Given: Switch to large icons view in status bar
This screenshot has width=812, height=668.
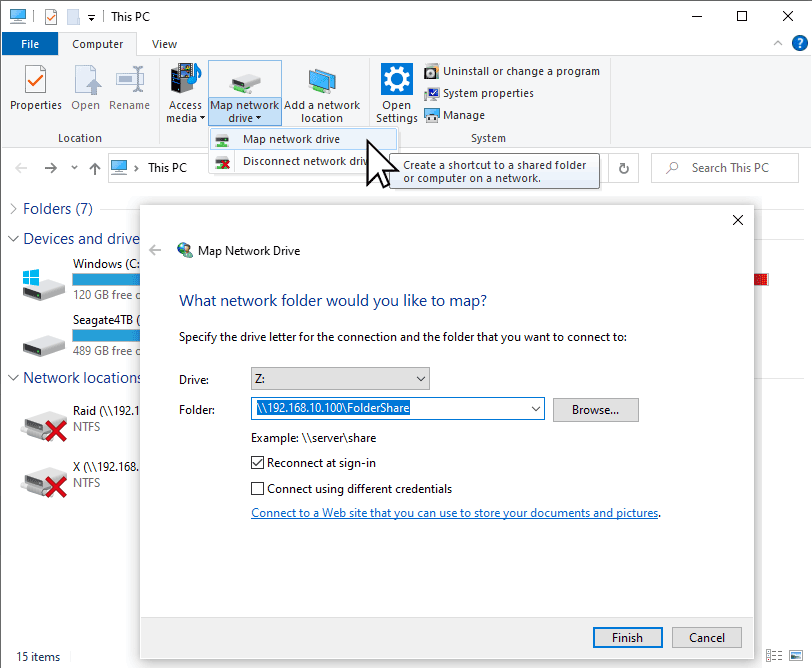Looking at the screenshot, I should 796,656.
